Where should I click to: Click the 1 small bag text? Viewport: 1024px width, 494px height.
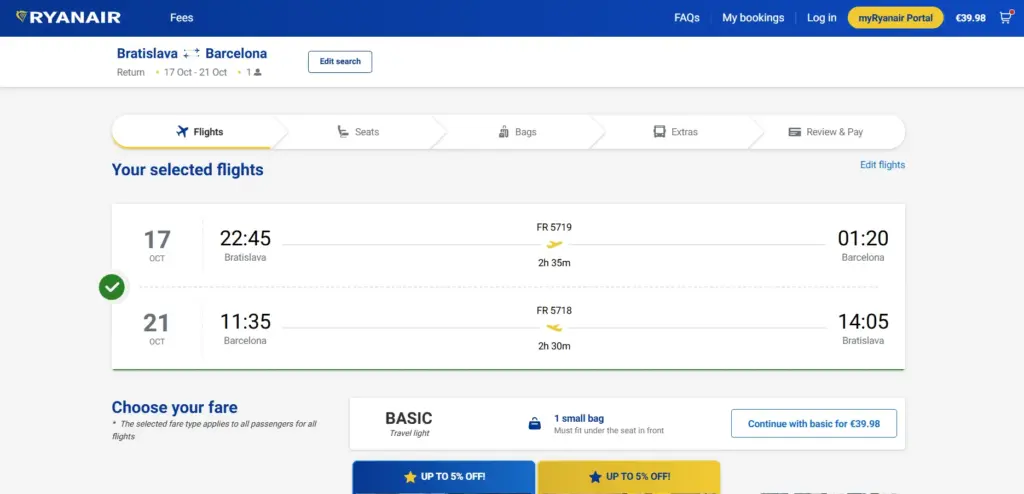[579, 418]
